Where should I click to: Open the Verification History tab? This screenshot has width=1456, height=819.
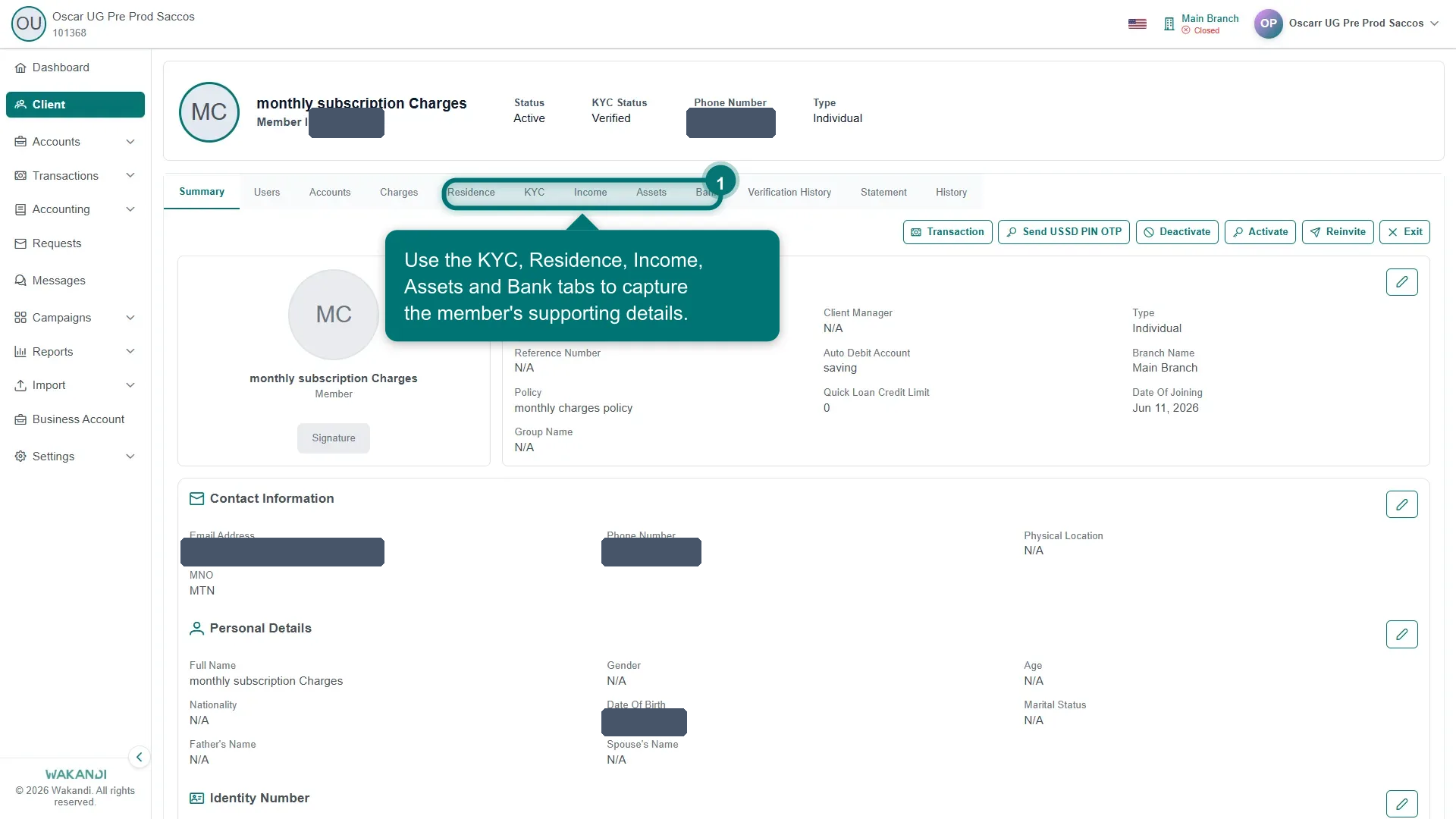789,193
